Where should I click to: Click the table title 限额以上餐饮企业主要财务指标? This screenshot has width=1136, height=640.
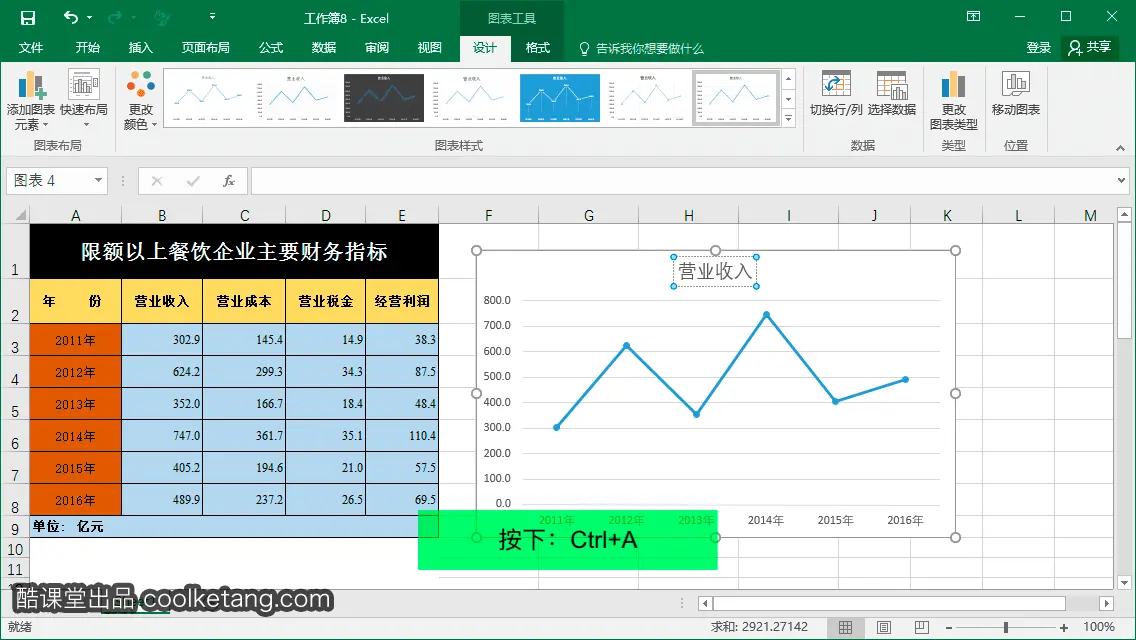click(x=234, y=252)
